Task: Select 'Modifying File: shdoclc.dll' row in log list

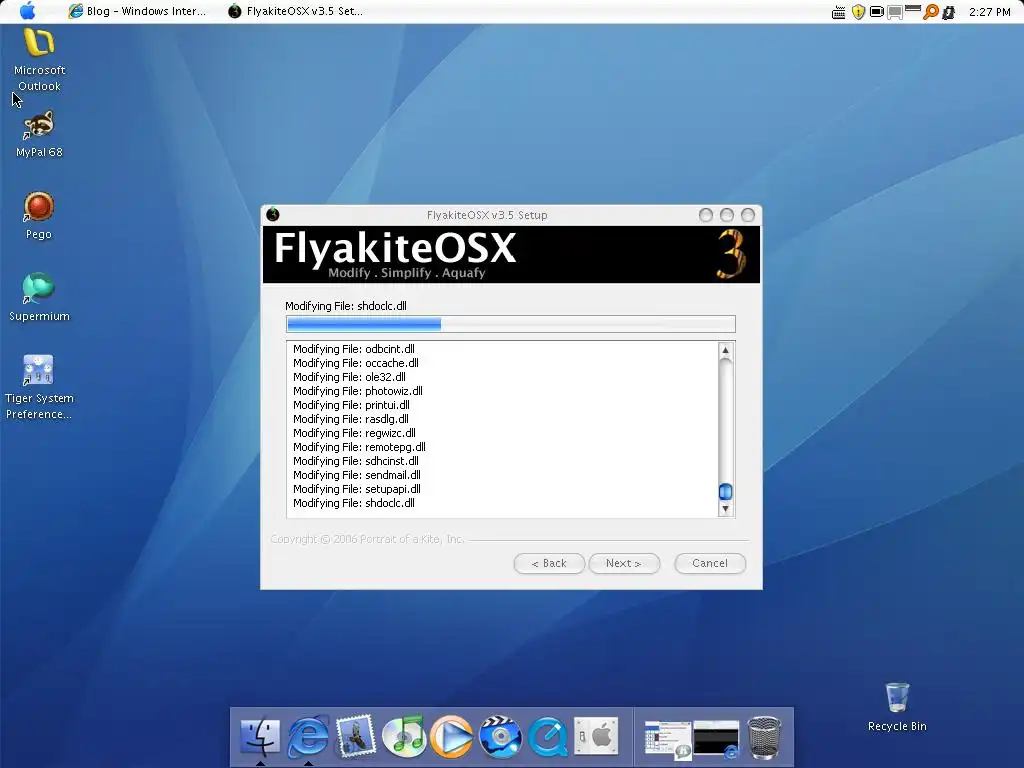Action: point(354,504)
